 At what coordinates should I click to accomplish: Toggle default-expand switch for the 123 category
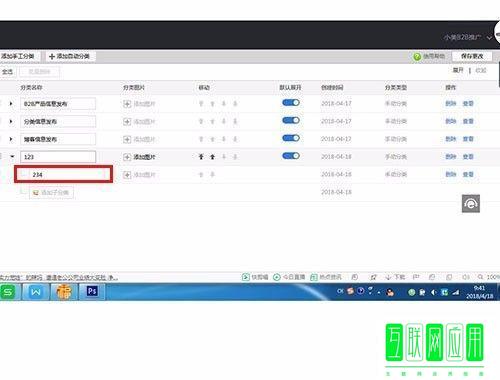point(291,156)
